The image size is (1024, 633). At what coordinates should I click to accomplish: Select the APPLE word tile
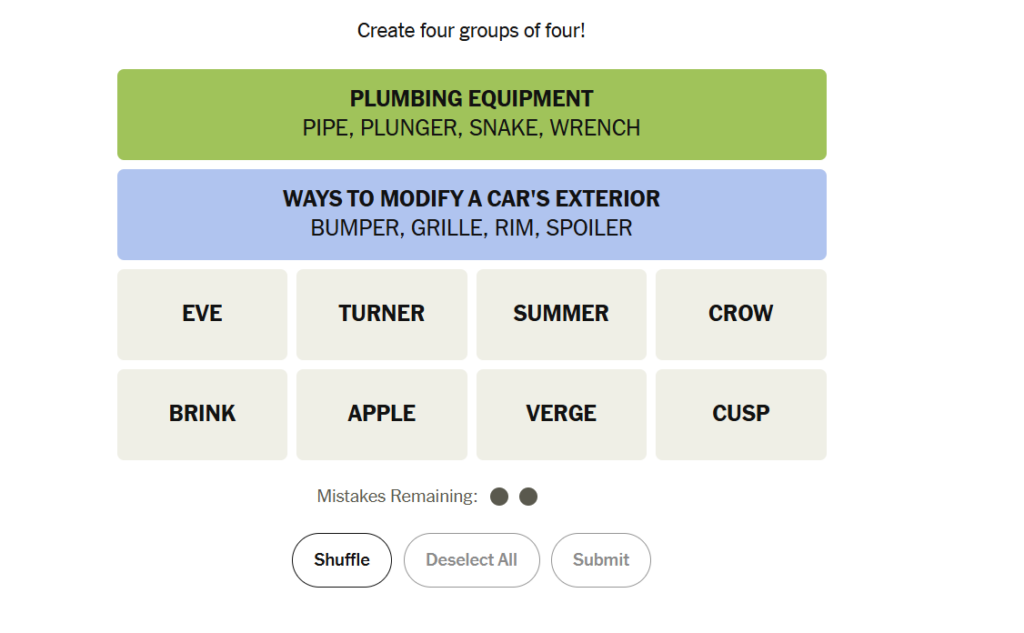coord(381,414)
